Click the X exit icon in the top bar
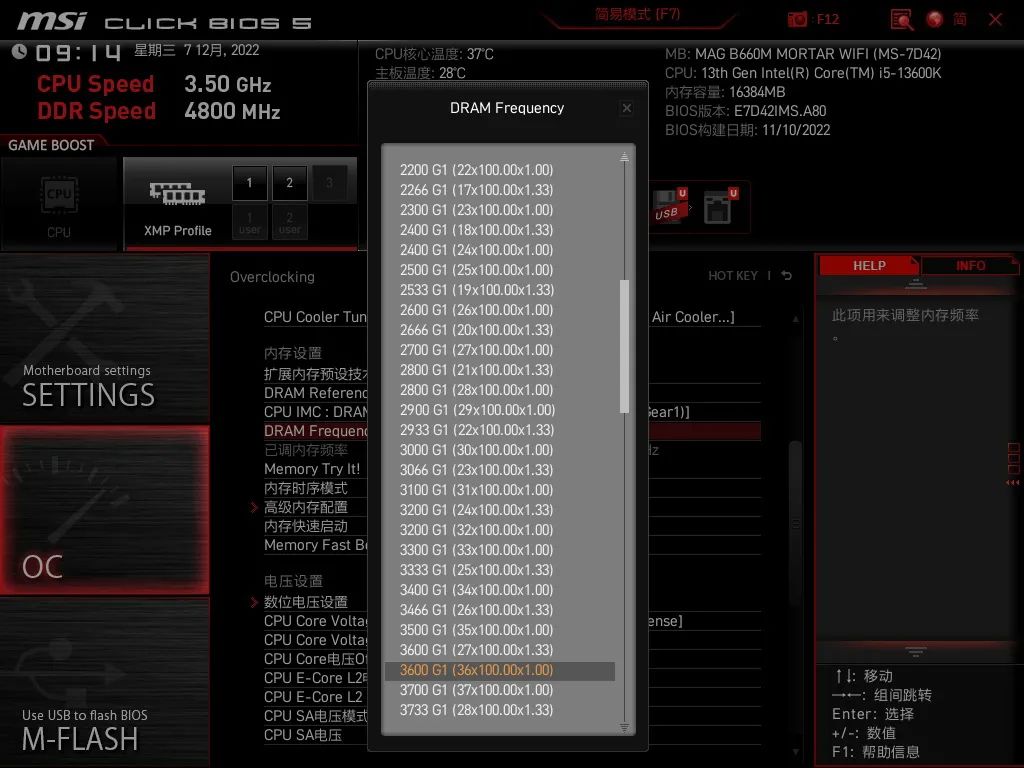 coord(995,20)
